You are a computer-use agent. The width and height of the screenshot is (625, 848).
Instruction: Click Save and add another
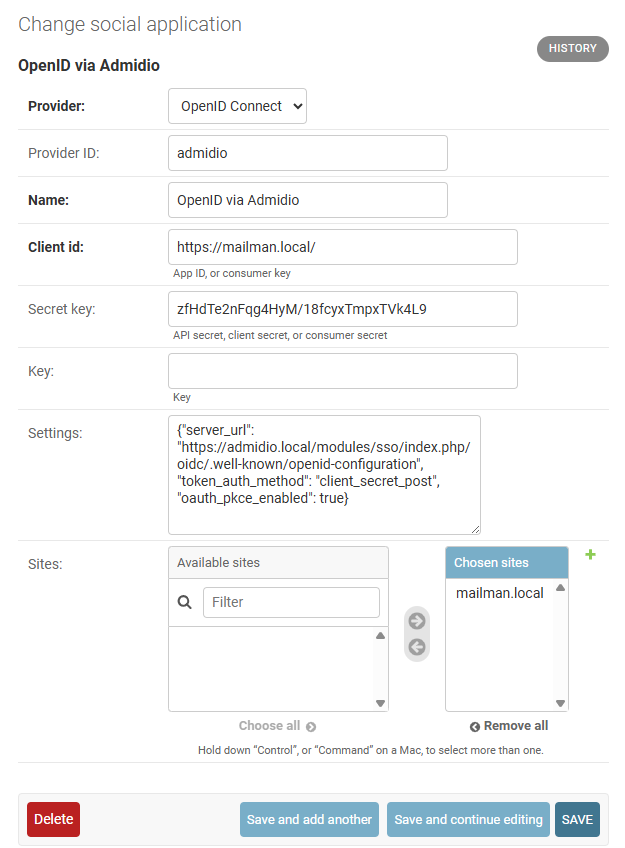pos(309,819)
